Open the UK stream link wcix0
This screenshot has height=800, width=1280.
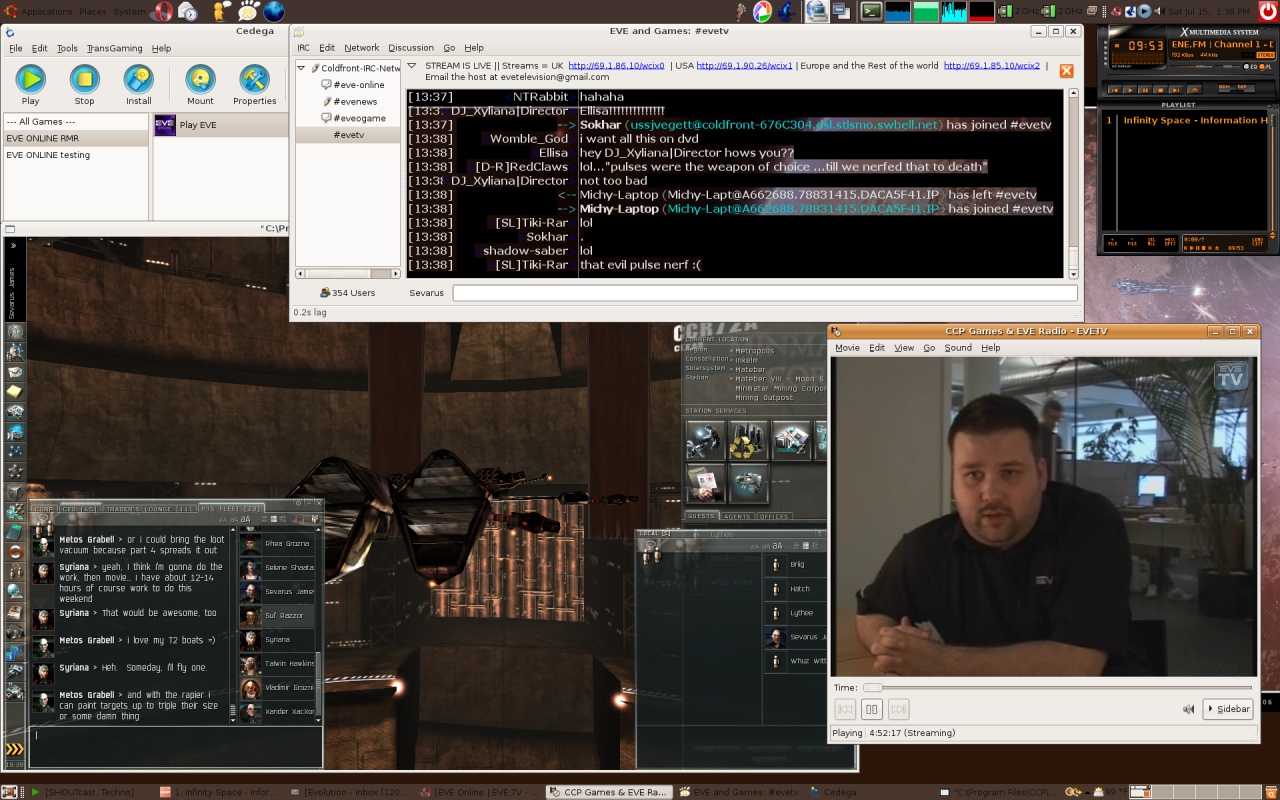(x=617, y=66)
